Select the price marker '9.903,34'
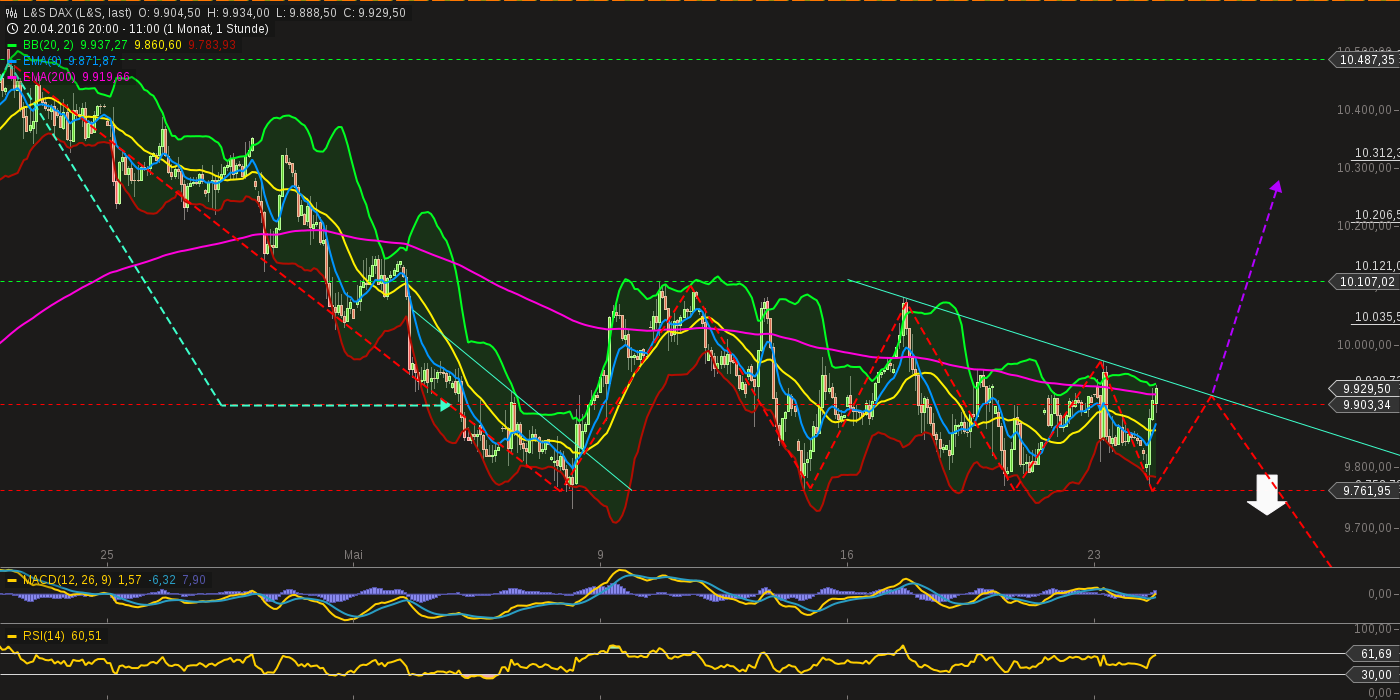Viewport: 1400px width, 700px height. (x=1364, y=405)
